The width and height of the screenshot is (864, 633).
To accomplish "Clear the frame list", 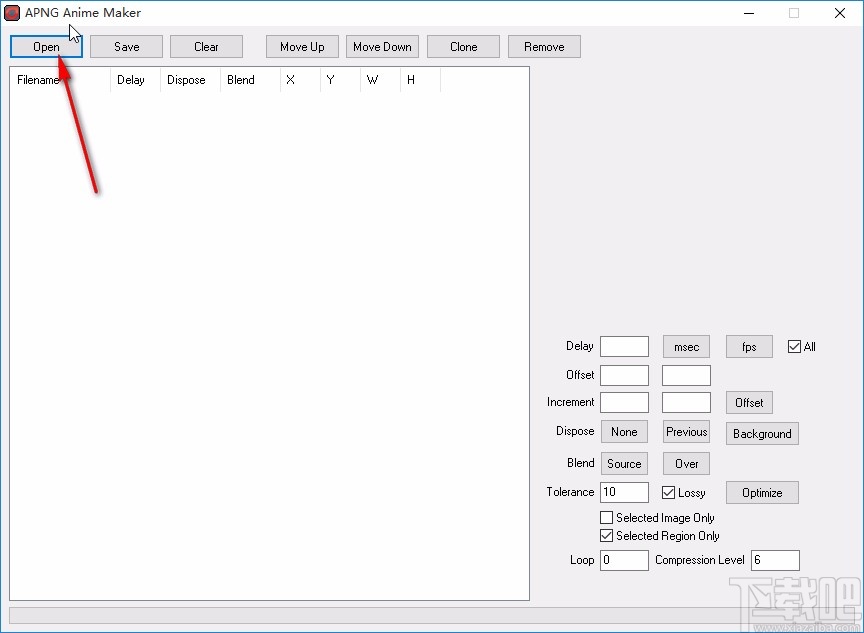I will tap(206, 46).
